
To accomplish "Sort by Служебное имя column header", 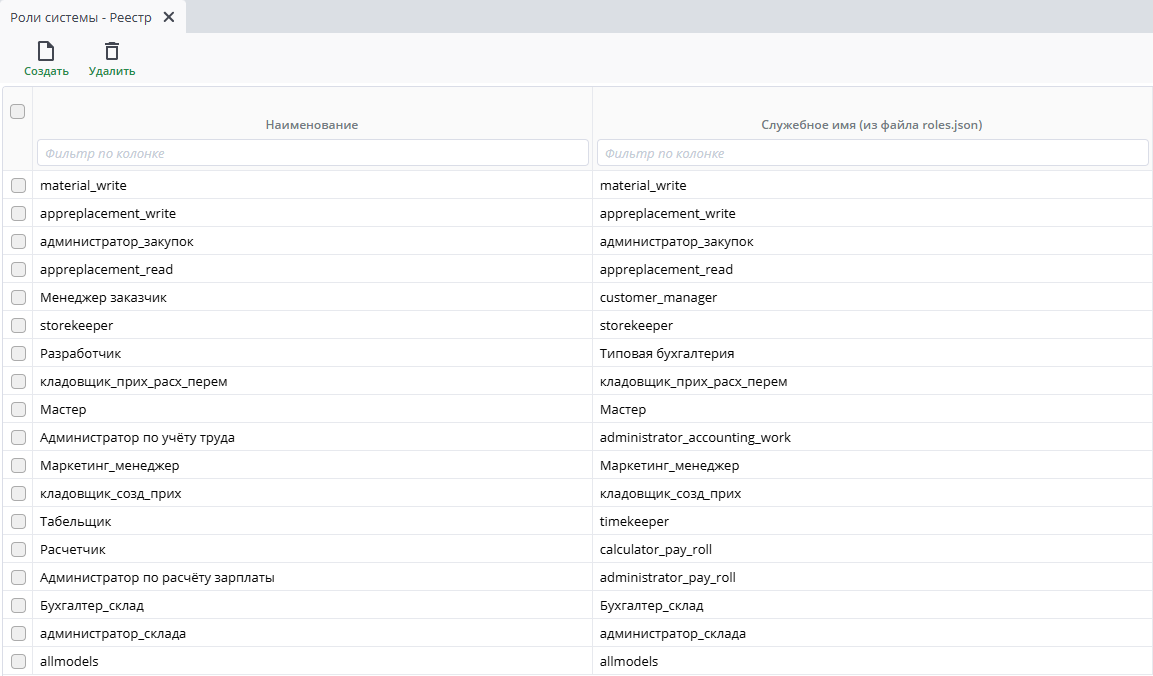I will tap(872, 125).
